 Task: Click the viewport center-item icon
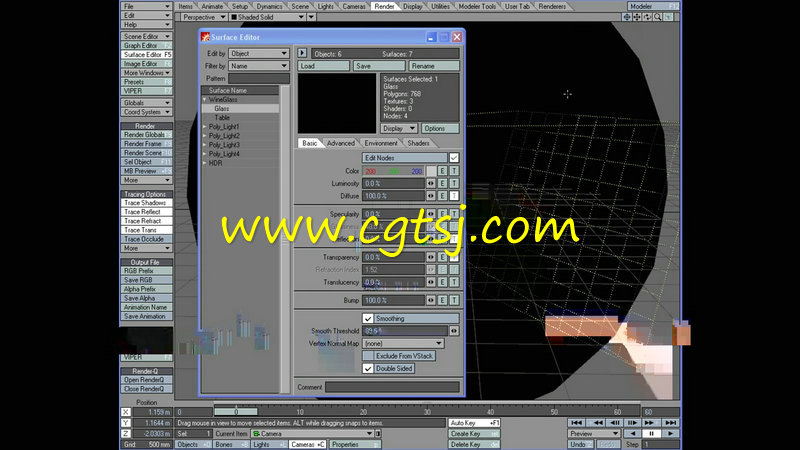point(627,17)
